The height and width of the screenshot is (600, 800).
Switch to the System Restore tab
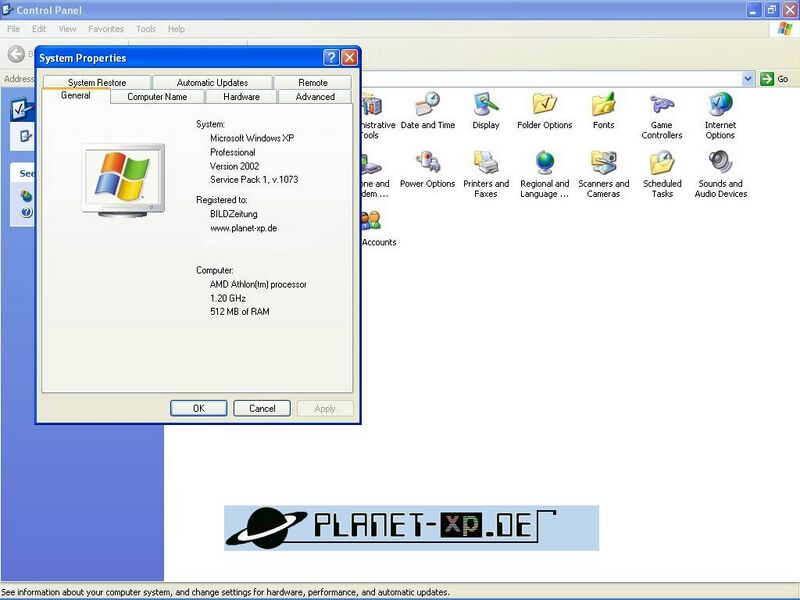click(97, 82)
